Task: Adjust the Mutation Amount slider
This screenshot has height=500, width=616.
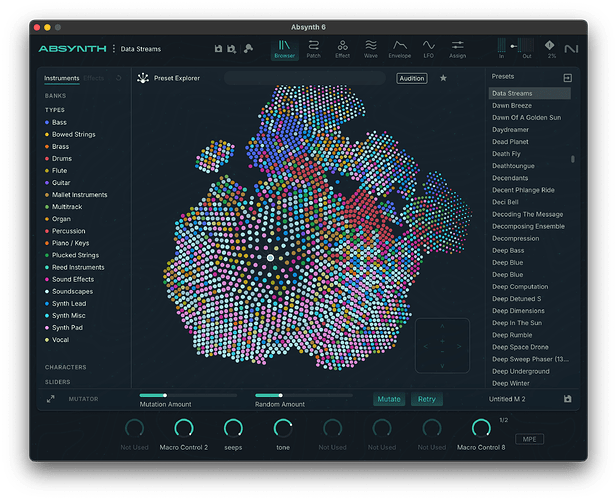Action: point(188,395)
